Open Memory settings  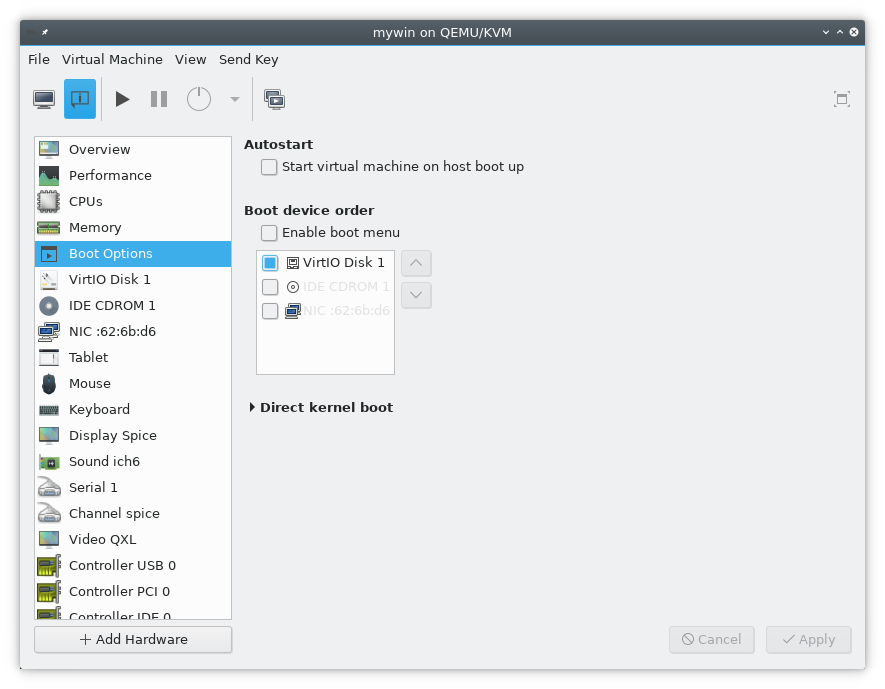point(133,227)
